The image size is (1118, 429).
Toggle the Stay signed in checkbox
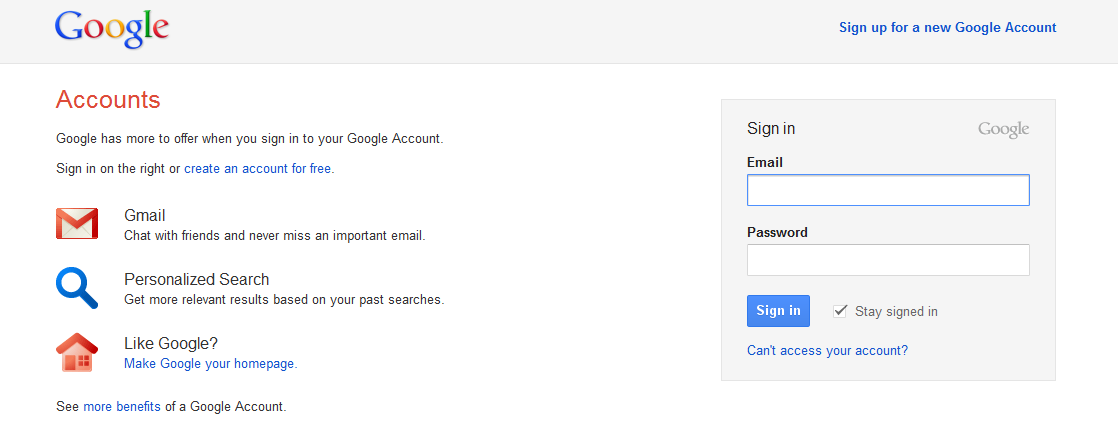click(x=840, y=311)
